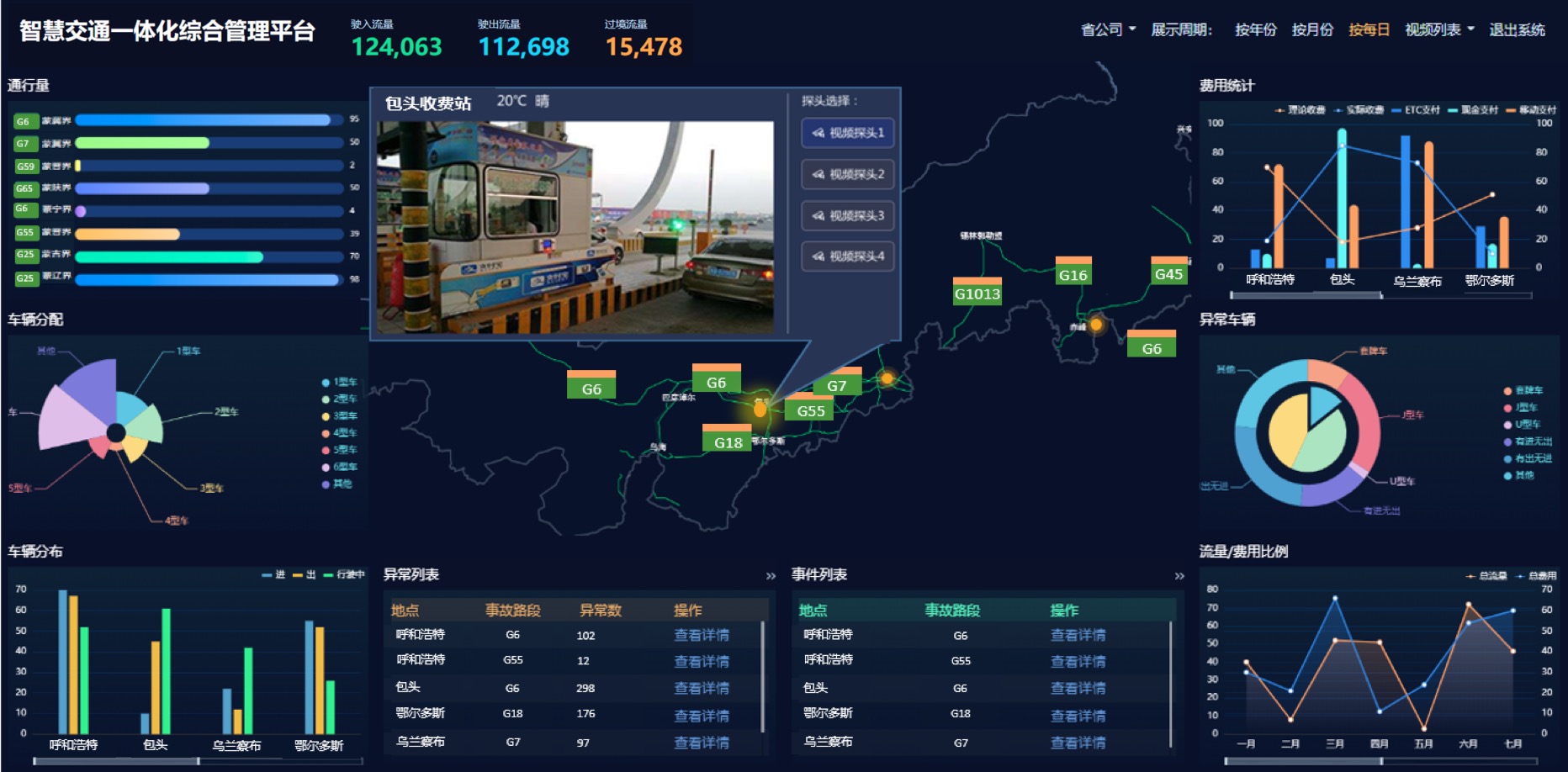Click the 车辆分布 chart zoom slider bar
The width and height of the screenshot is (1568, 772).
pyautogui.click(x=116, y=761)
